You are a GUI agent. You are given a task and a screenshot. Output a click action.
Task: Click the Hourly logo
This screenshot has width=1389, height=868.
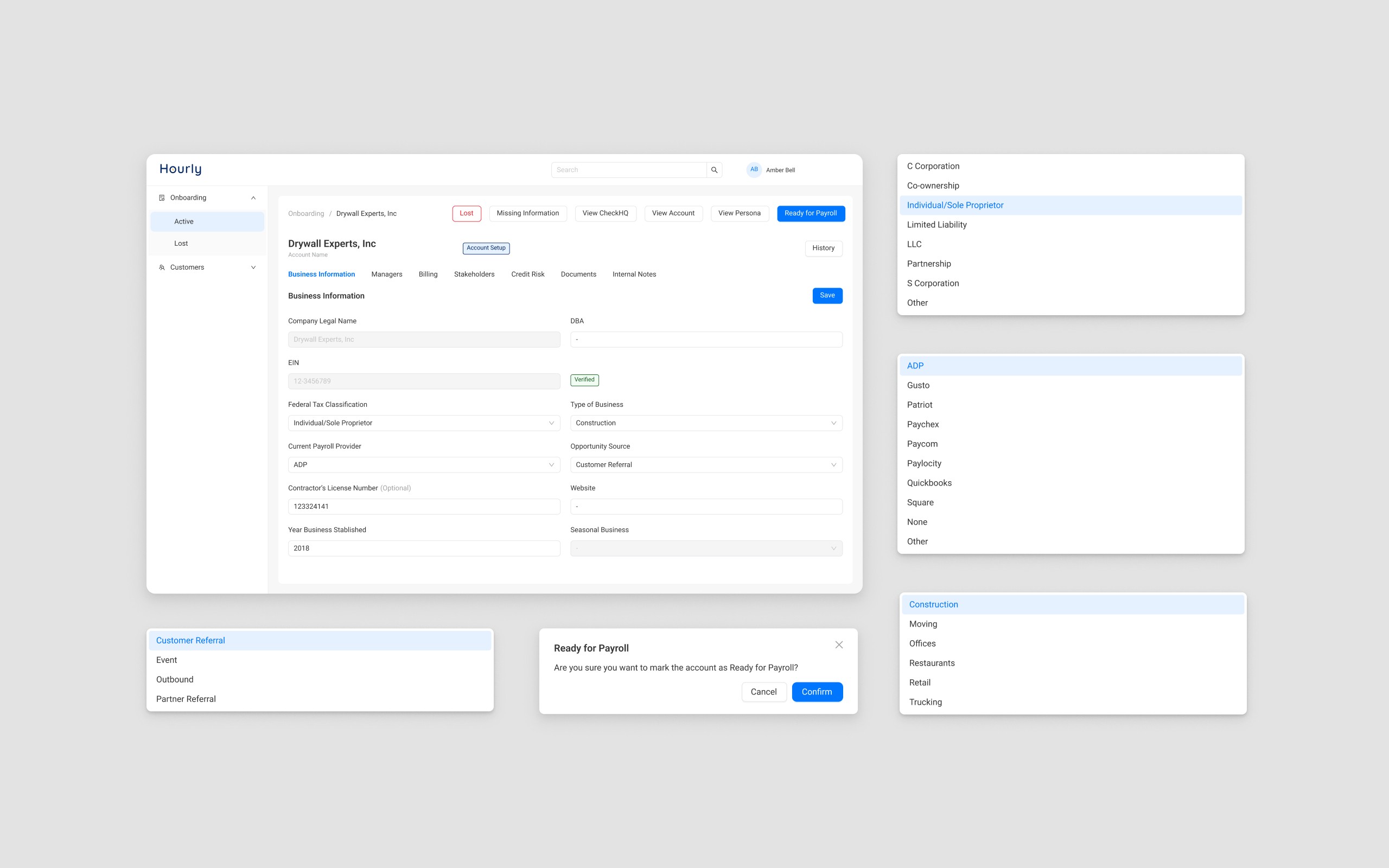[180, 169]
